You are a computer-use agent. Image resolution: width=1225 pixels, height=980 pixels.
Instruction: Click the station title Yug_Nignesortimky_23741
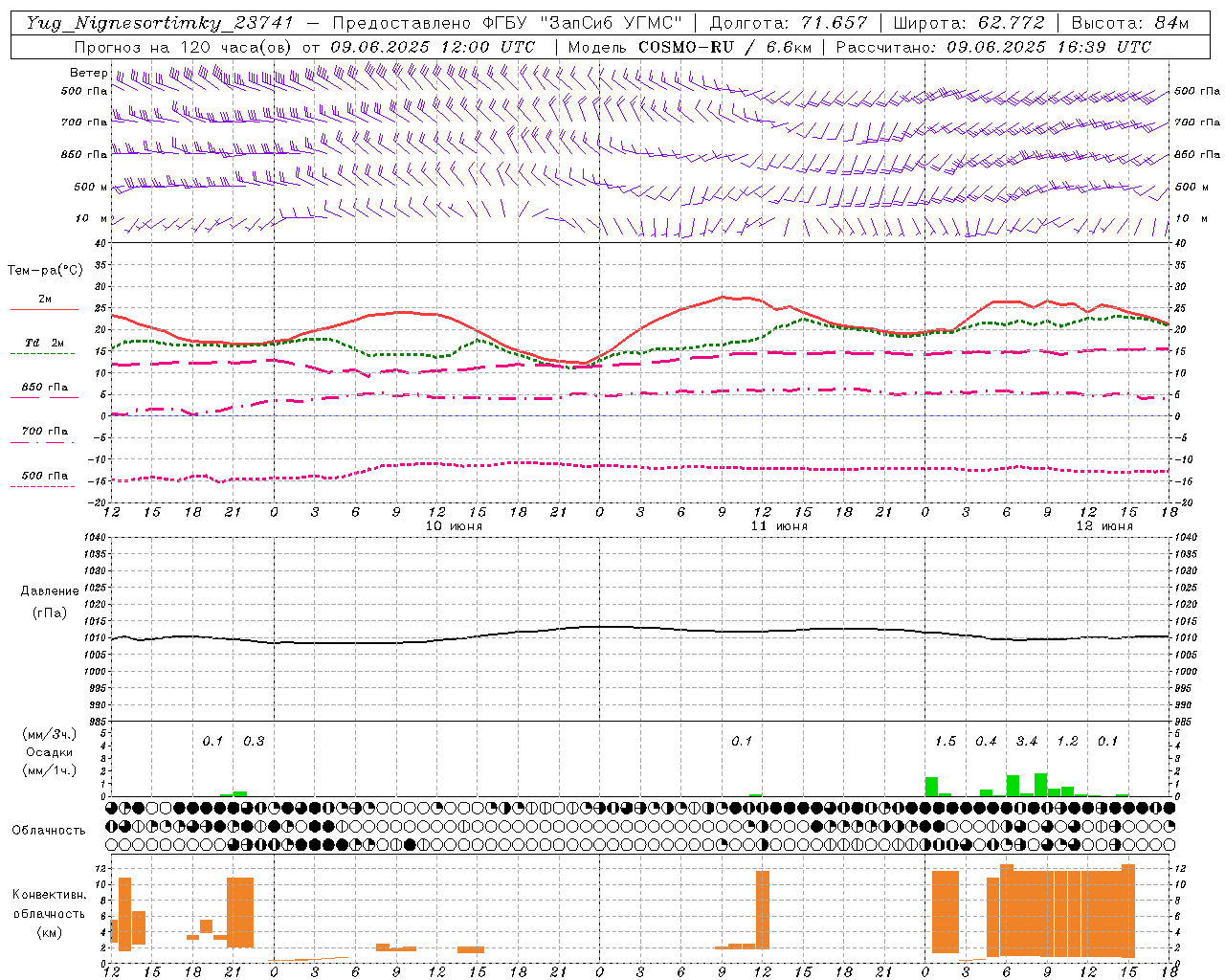160,23
